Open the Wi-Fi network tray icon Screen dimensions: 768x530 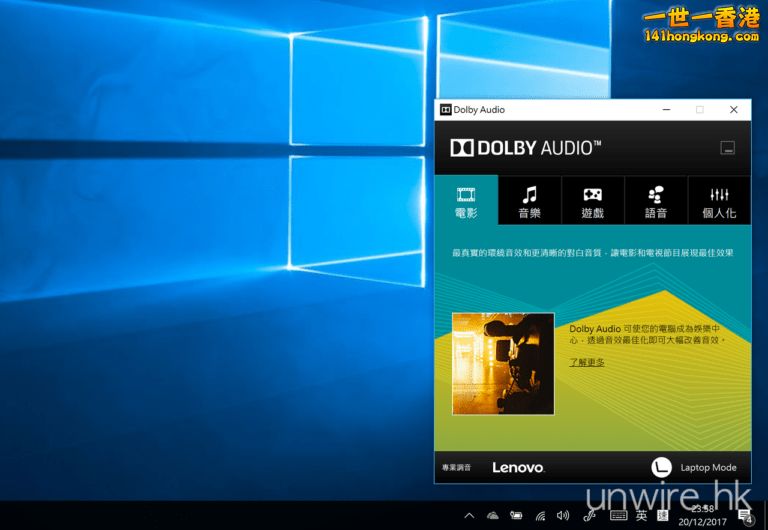540,515
